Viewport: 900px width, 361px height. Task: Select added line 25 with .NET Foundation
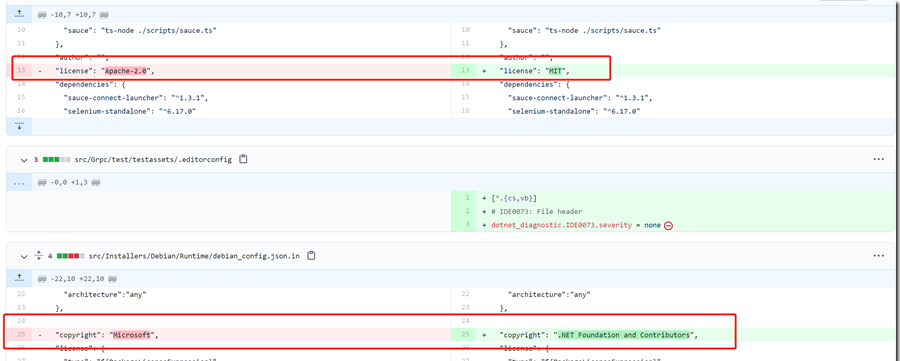coord(465,335)
